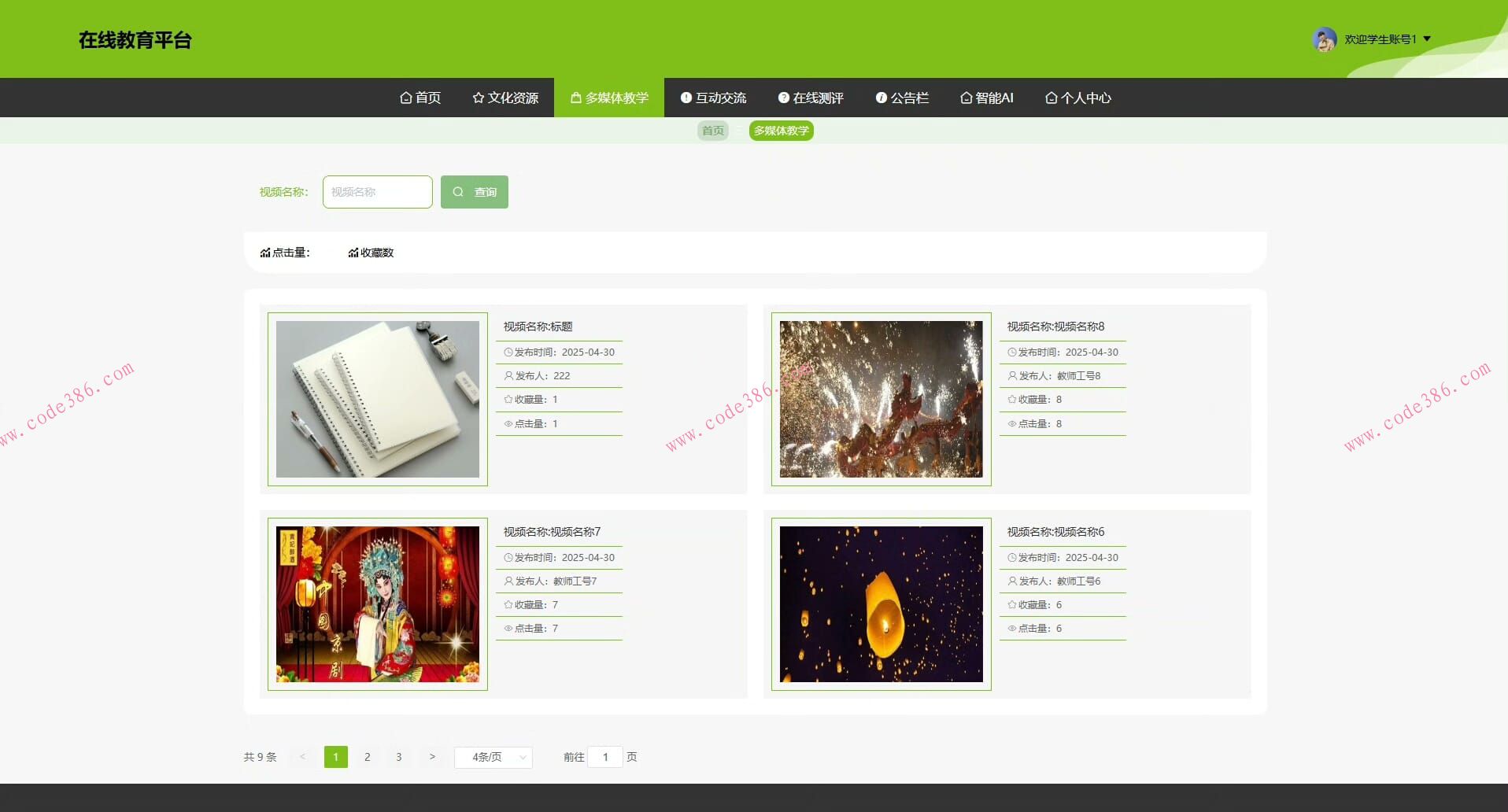Open the Peking opera thumbnail of 视频名称7

click(378, 604)
